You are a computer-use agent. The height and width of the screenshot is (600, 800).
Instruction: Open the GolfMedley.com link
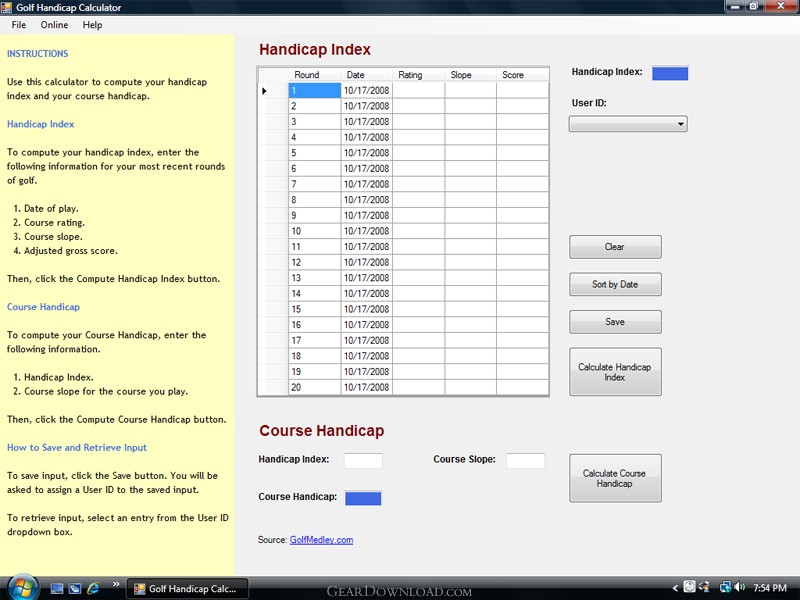coord(321,540)
